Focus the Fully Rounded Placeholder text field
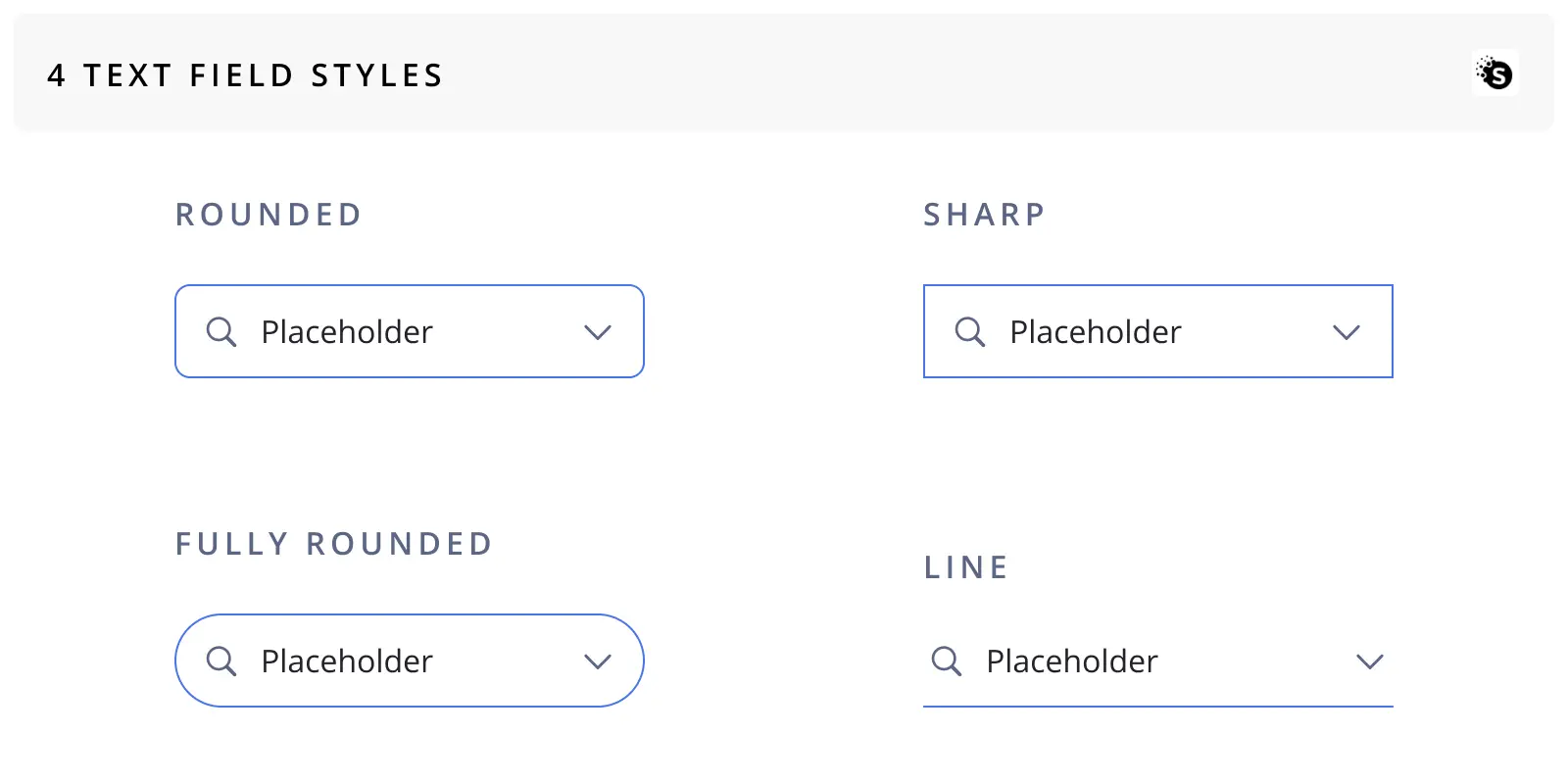This screenshot has width=1568, height=784. (410, 661)
